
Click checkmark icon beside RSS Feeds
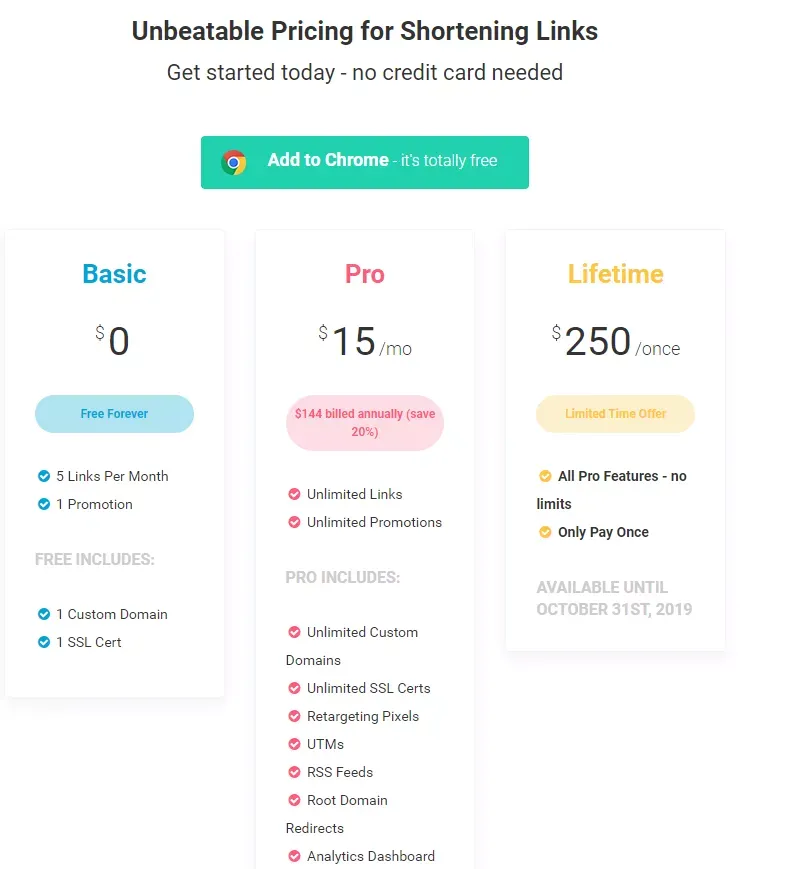pos(294,772)
